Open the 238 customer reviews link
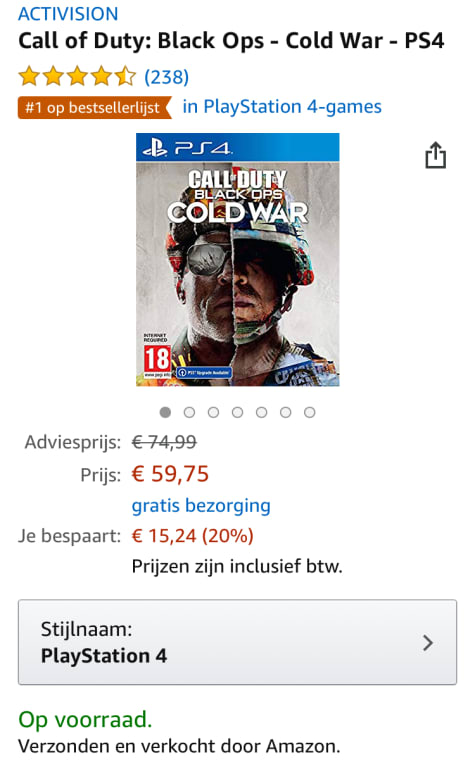475x774 pixels. [x=166, y=77]
